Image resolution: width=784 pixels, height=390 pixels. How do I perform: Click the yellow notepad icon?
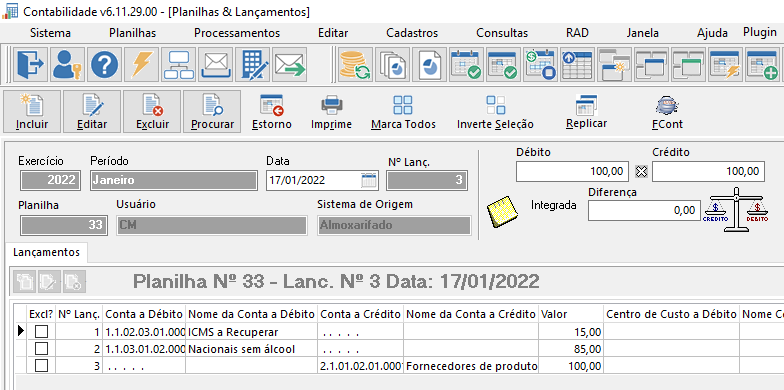pos(502,211)
